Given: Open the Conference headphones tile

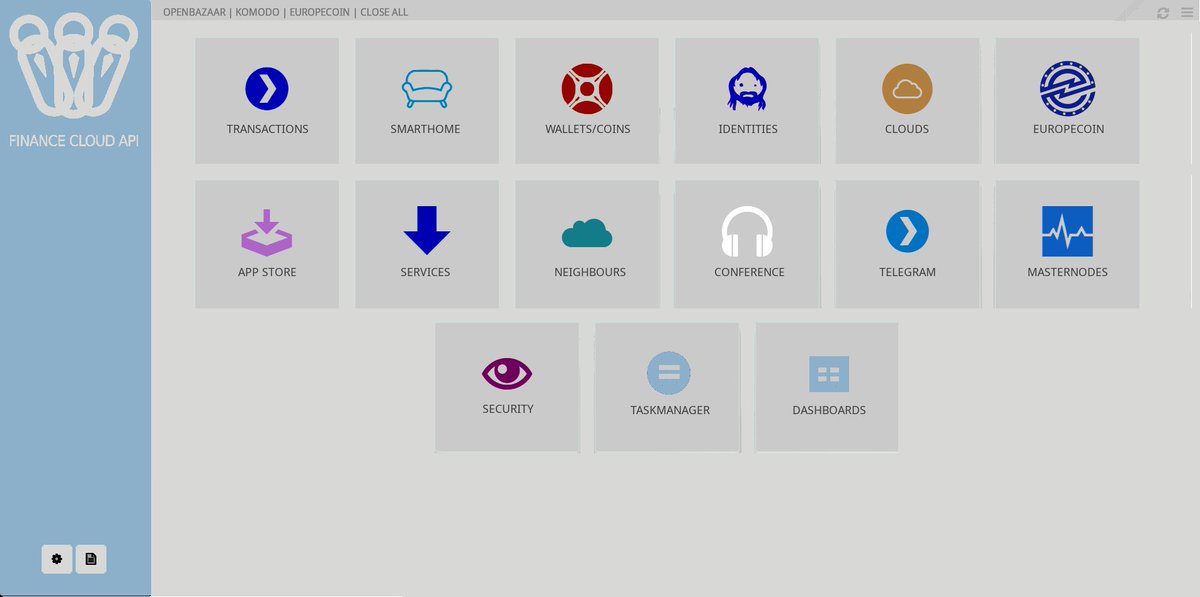Looking at the screenshot, I should 747,244.
